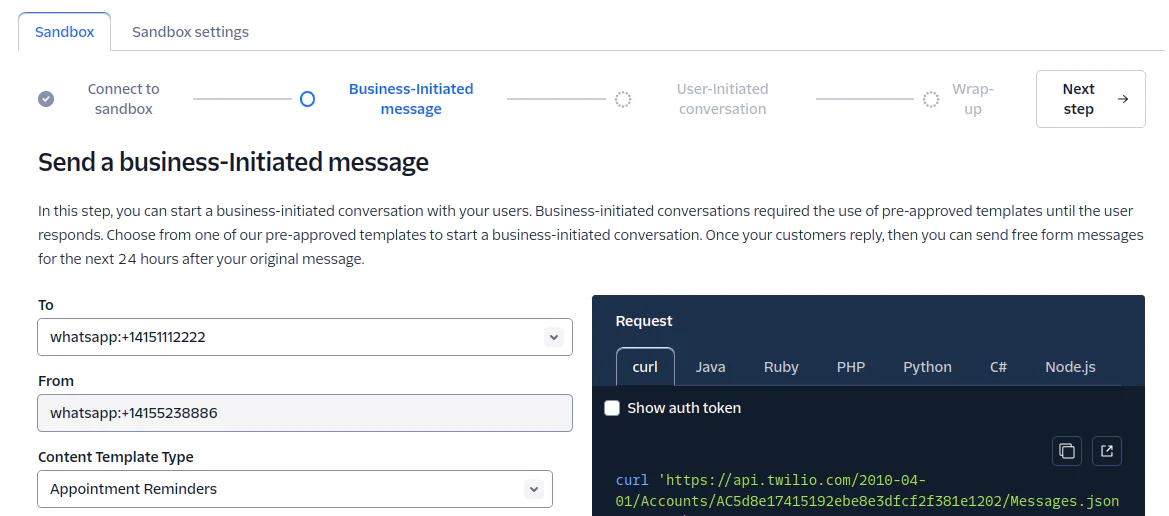Select the Java request tab
Image resolution: width=1169 pixels, height=516 pixels.
click(710, 367)
